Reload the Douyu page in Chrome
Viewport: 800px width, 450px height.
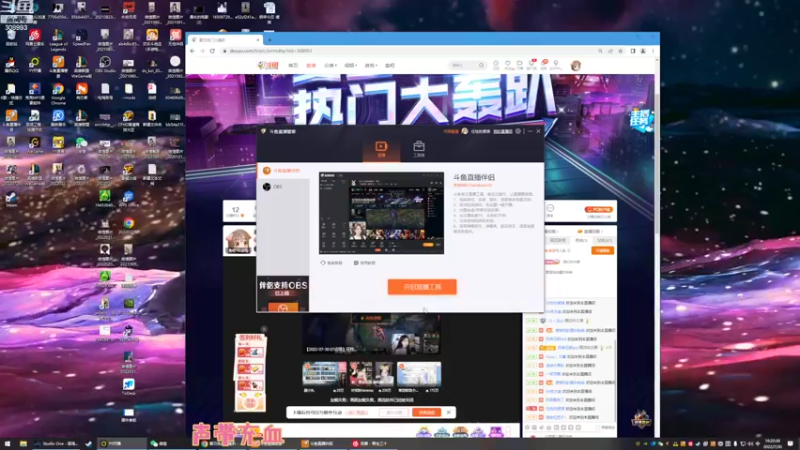pos(212,51)
